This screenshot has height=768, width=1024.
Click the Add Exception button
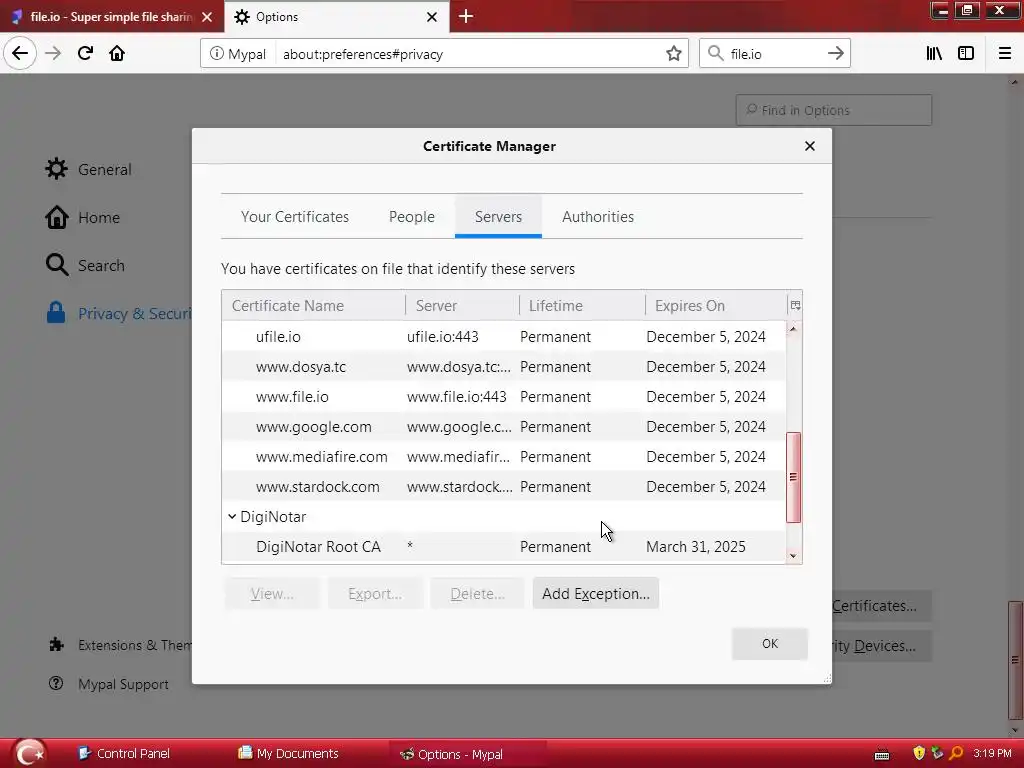coord(596,594)
